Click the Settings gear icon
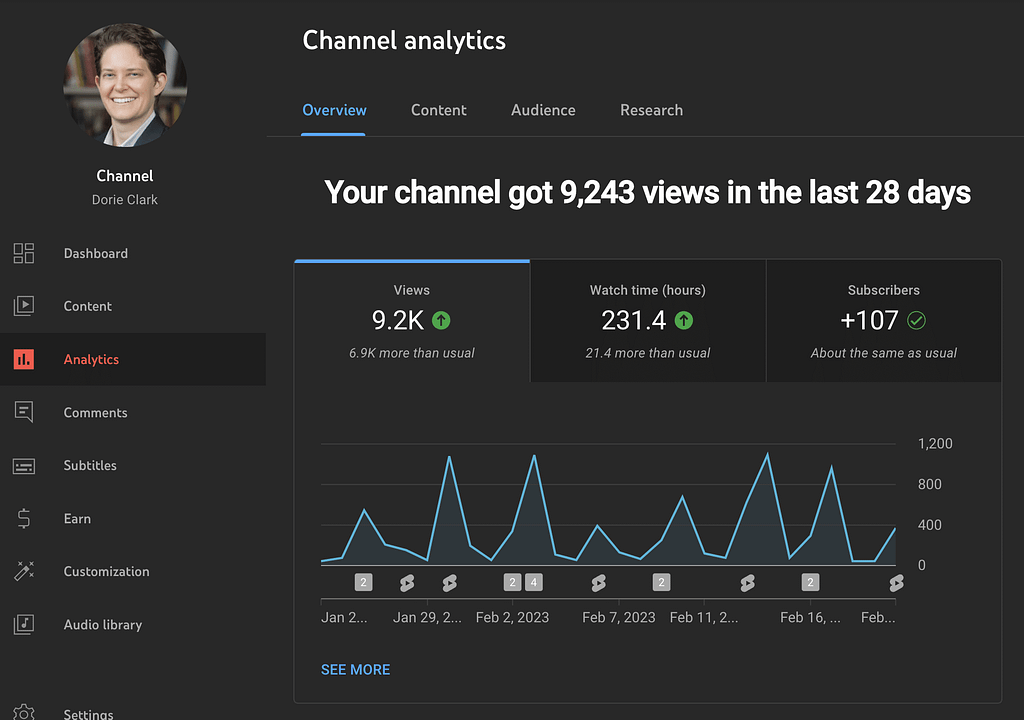This screenshot has width=1024, height=720. 24,713
